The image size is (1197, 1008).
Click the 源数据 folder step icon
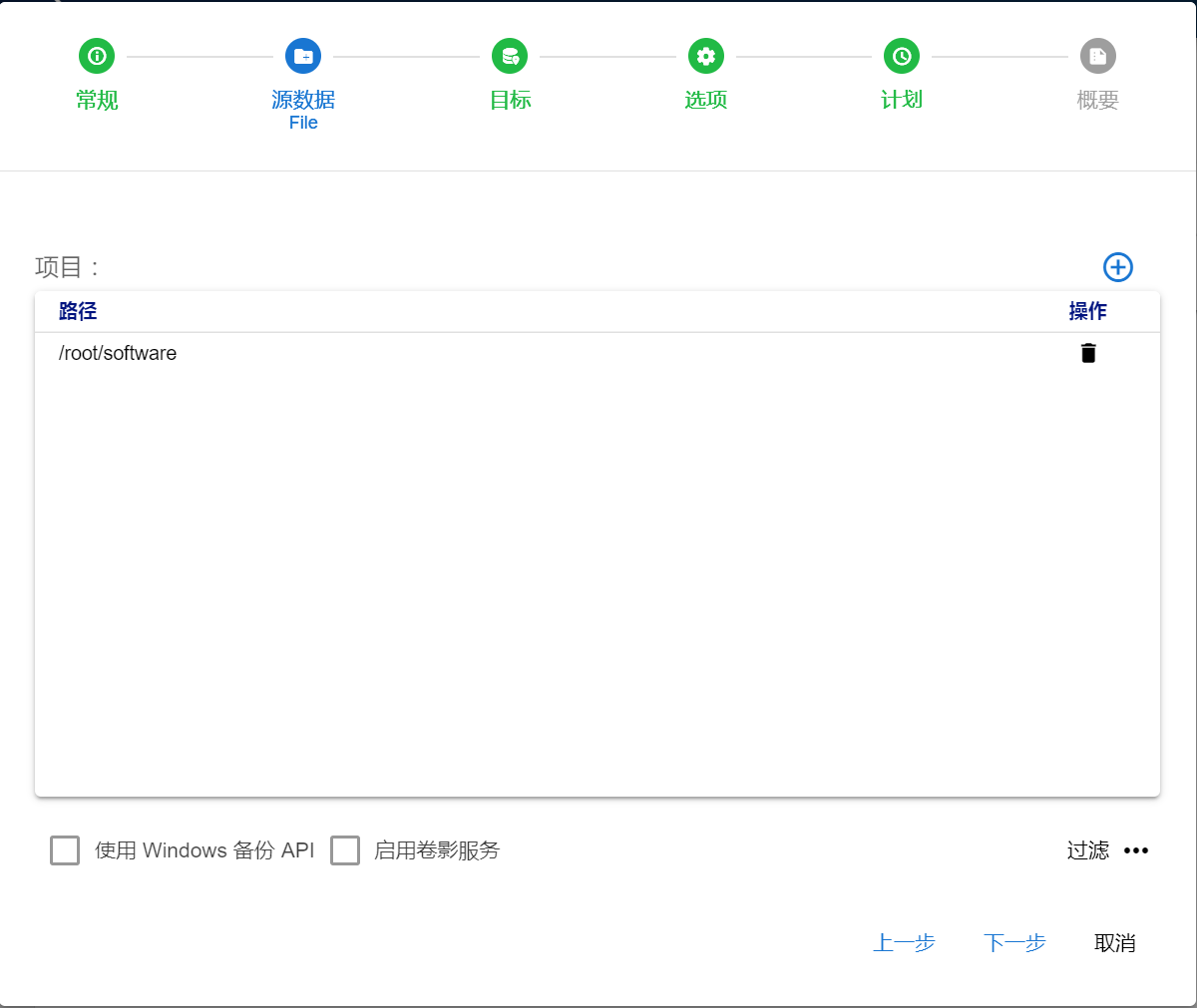[303, 56]
